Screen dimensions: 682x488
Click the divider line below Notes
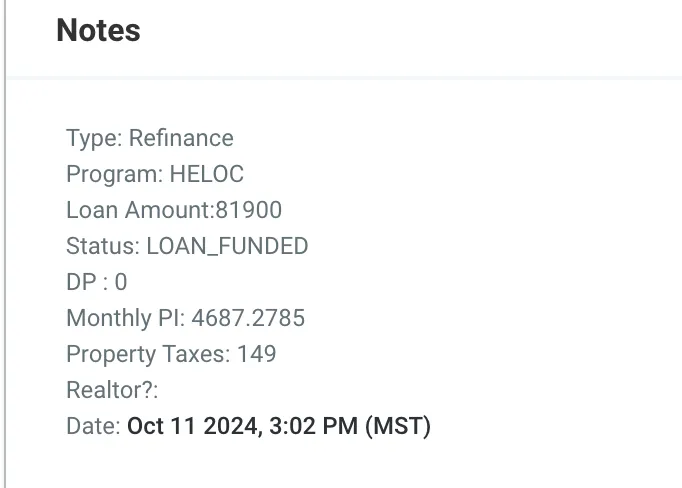pyautogui.click(x=344, y=78)
